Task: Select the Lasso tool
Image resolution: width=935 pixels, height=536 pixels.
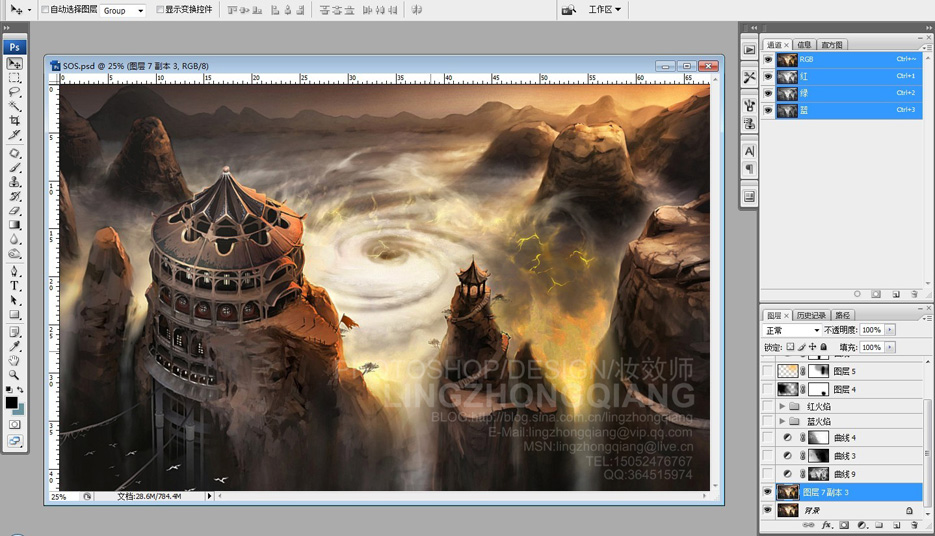Action: (x=14, y=92)
